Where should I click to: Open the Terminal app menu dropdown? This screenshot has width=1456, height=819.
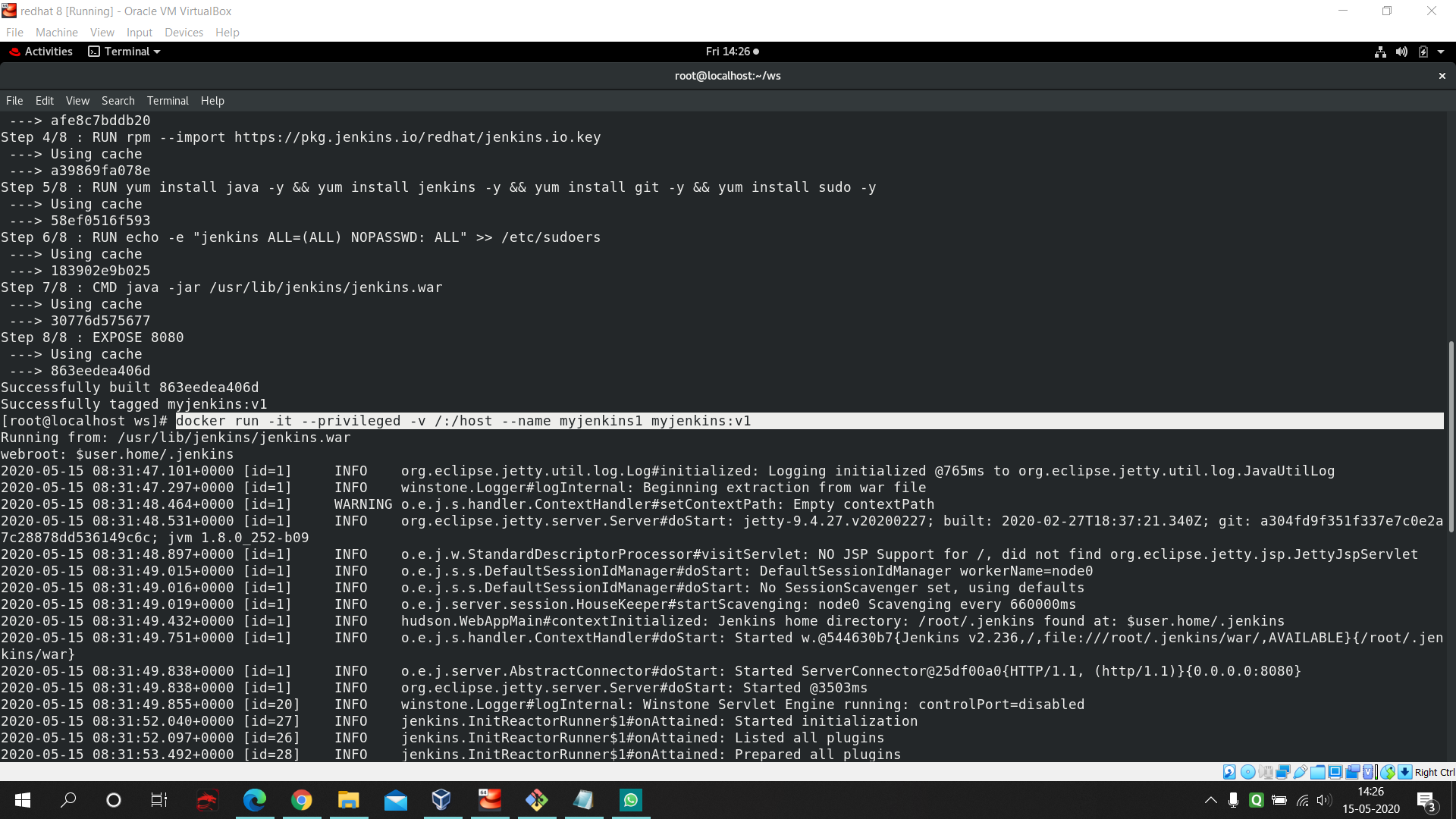(124, 52)
